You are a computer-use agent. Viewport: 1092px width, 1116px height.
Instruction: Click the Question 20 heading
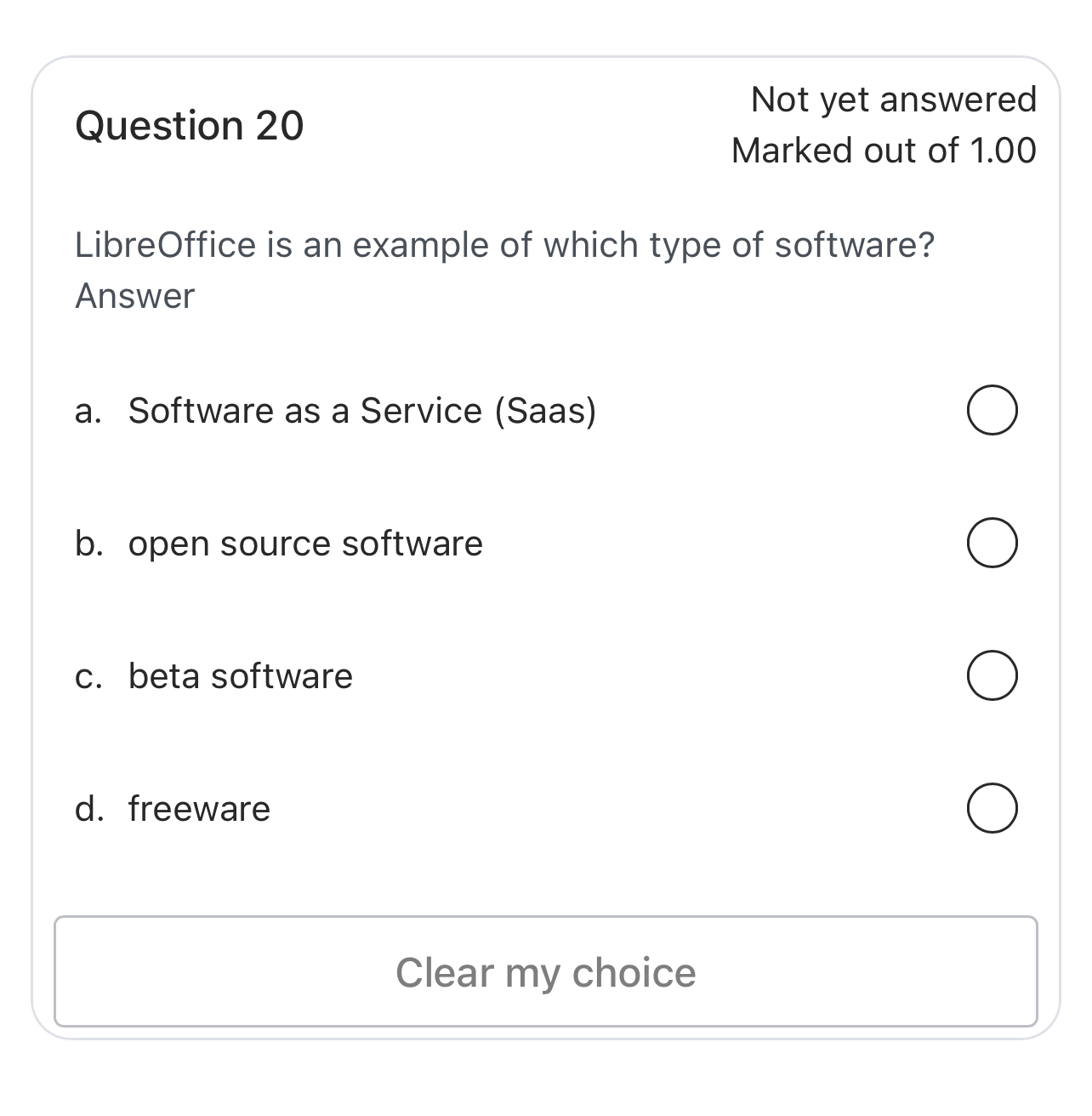point(189,124)
